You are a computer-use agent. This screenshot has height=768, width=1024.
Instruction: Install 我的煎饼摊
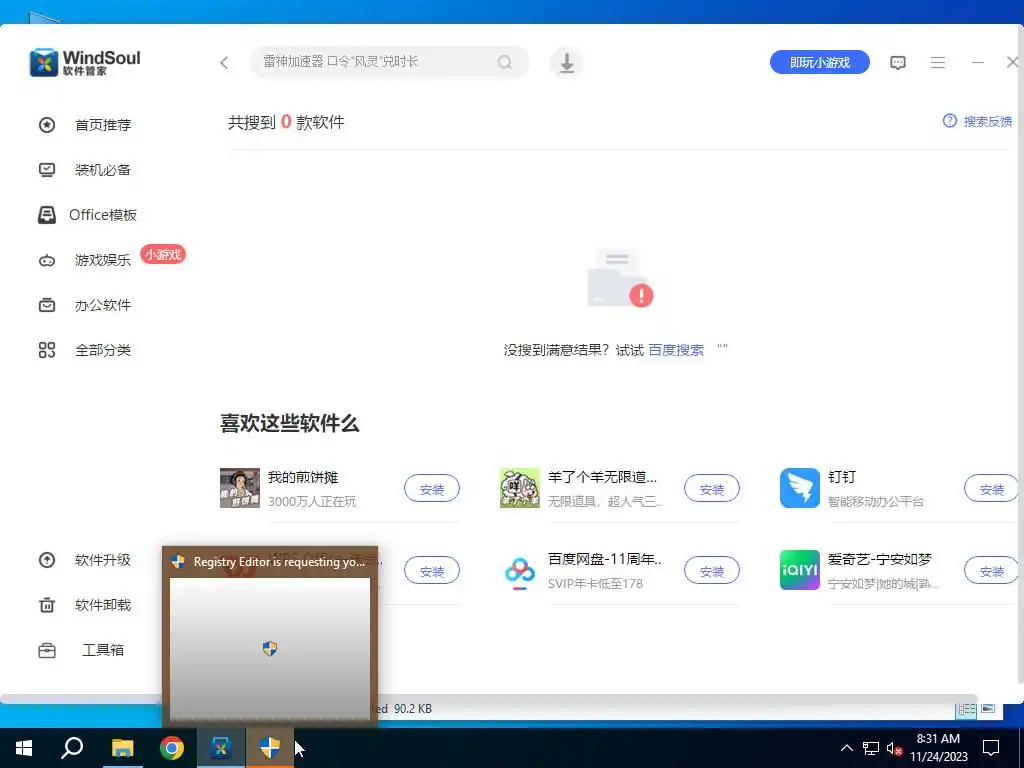pyautogui.click(x=432, y=488)
